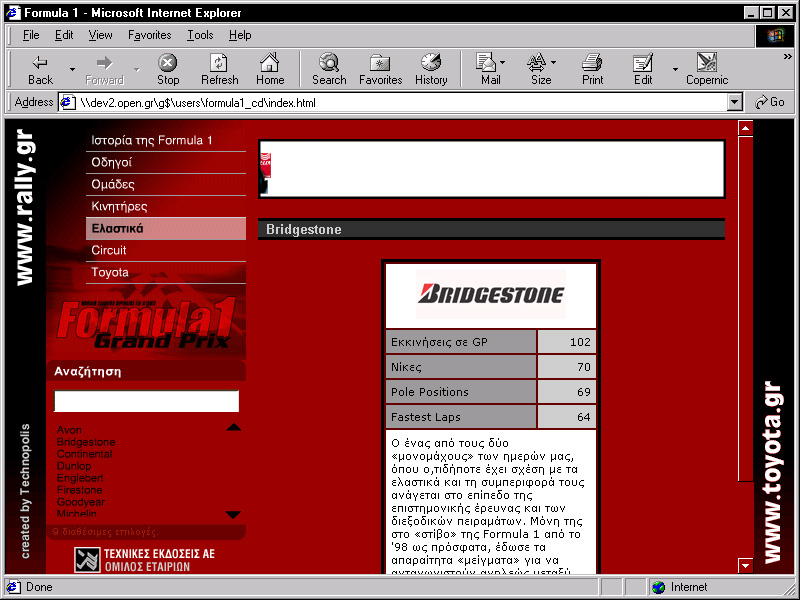800x600 pixels.
Task: Open the Ομάδες section
Action: (166, 184)
